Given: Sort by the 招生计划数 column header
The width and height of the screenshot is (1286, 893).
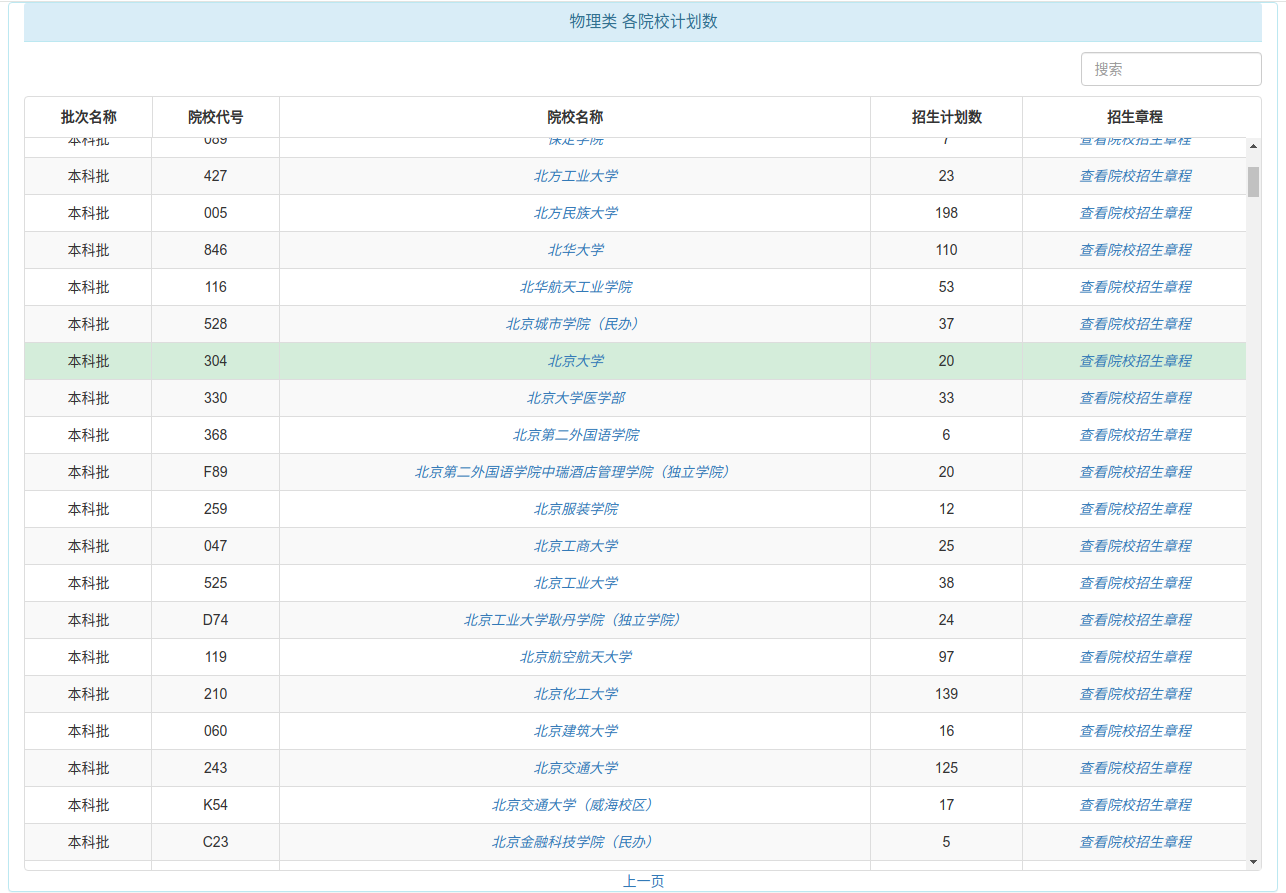Looking at the screenshot, I should (x=946, y=117).
